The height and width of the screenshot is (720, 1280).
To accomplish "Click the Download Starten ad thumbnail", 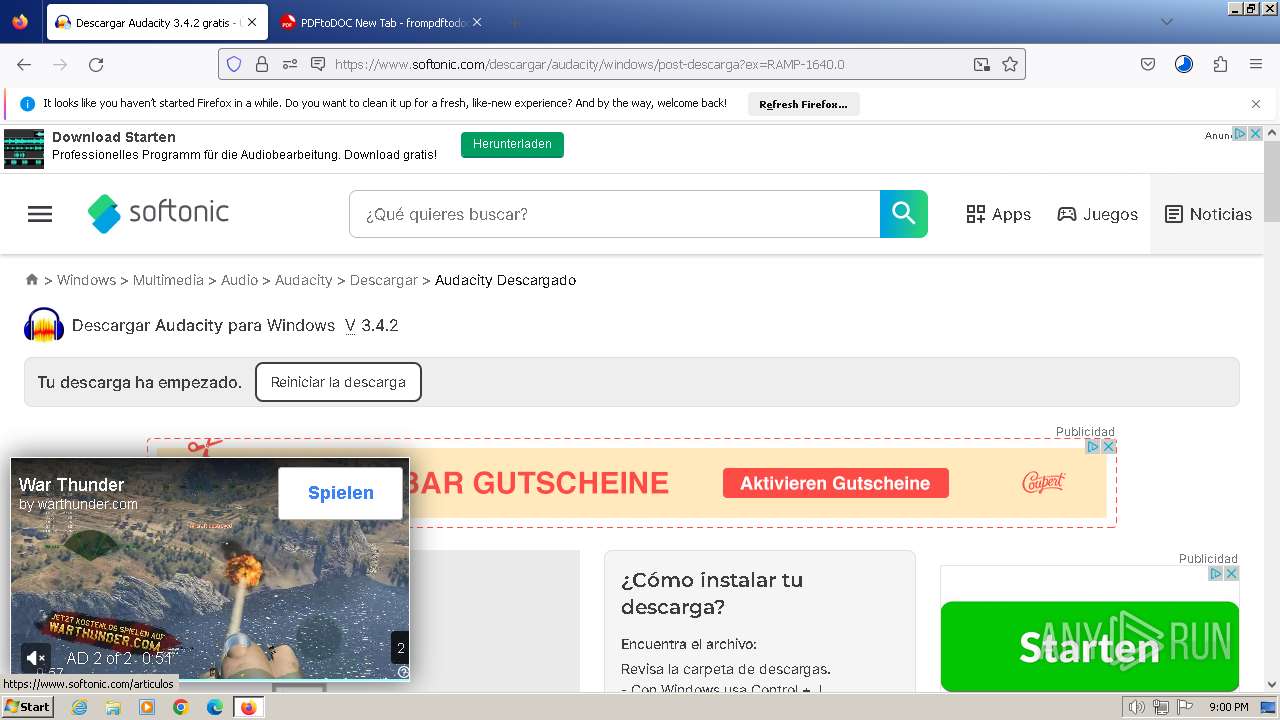I will (x=24, y=148).
